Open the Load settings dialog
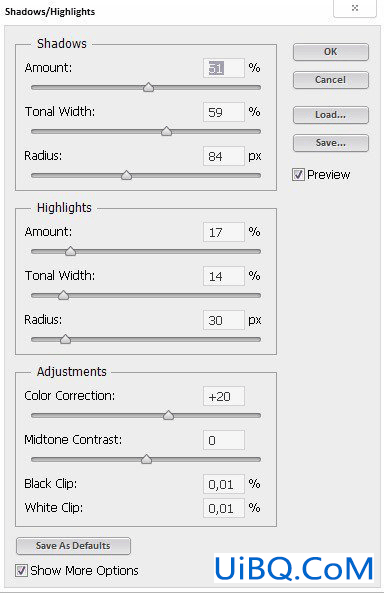 click(331, 115)
